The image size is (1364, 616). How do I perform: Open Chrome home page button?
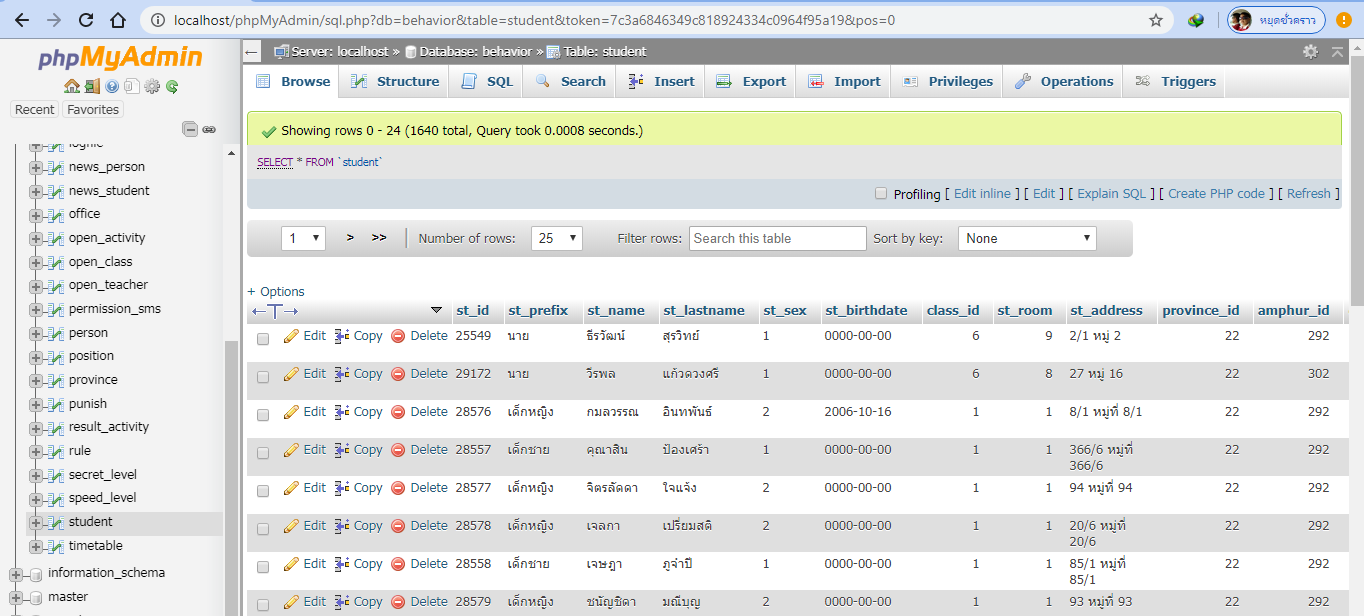[x=118, y=20]
